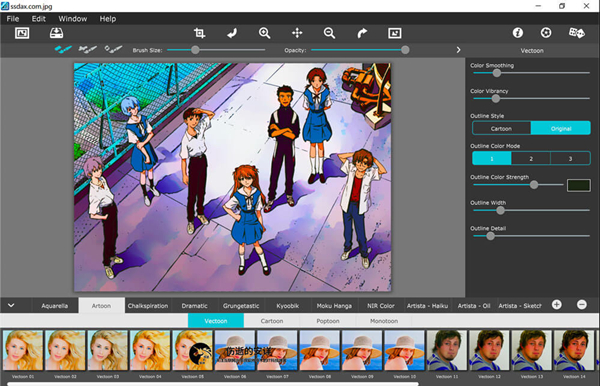Click the redo arrow icon
This screenshot has height=386, width=600.
[x=362, y=33]
